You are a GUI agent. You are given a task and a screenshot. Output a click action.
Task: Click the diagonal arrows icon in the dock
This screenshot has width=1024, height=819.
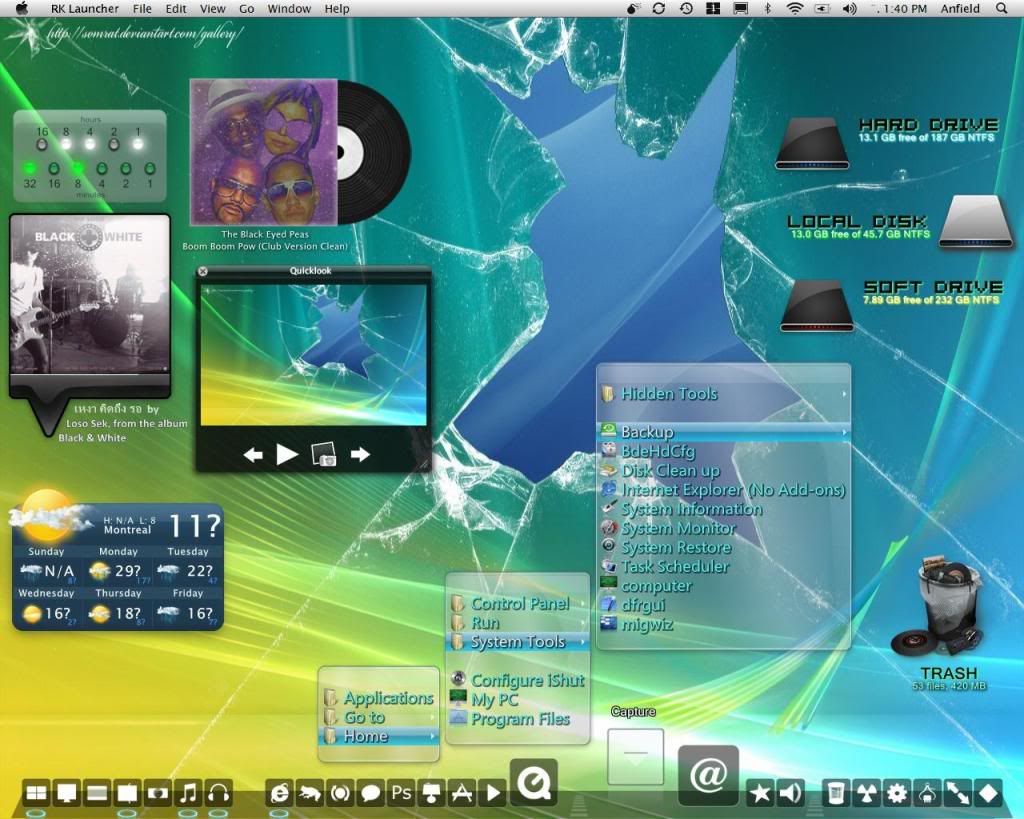point(958,793)
